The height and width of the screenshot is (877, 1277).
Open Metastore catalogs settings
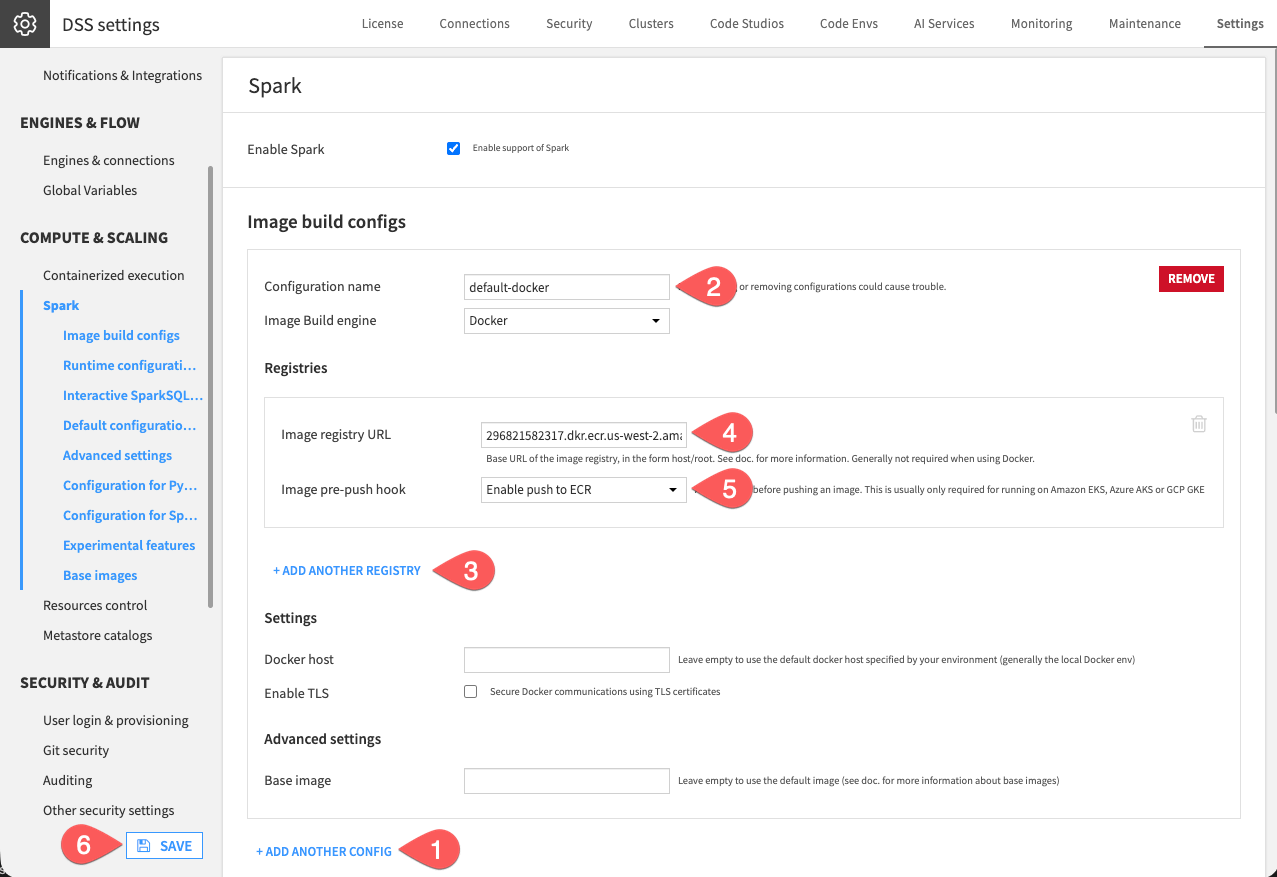(x=98, y=635)
